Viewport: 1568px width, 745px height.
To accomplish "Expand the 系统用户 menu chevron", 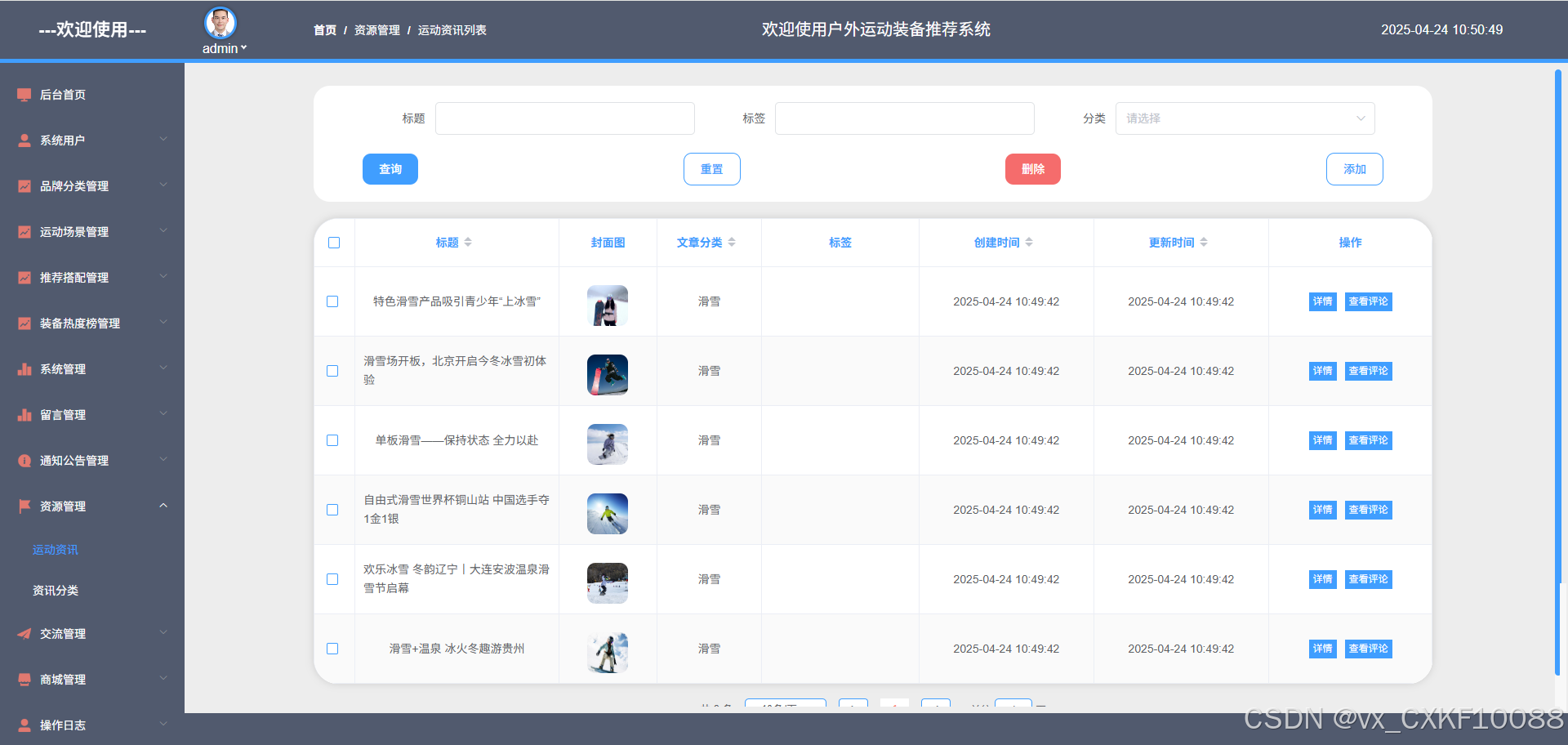I will point(163,140).
